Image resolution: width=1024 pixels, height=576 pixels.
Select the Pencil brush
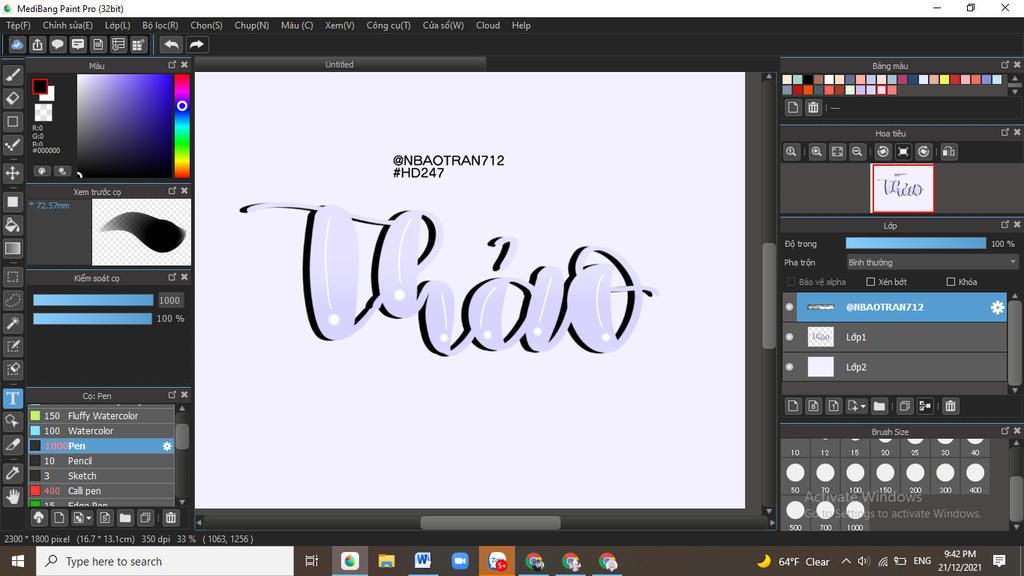tap(101, 461)
